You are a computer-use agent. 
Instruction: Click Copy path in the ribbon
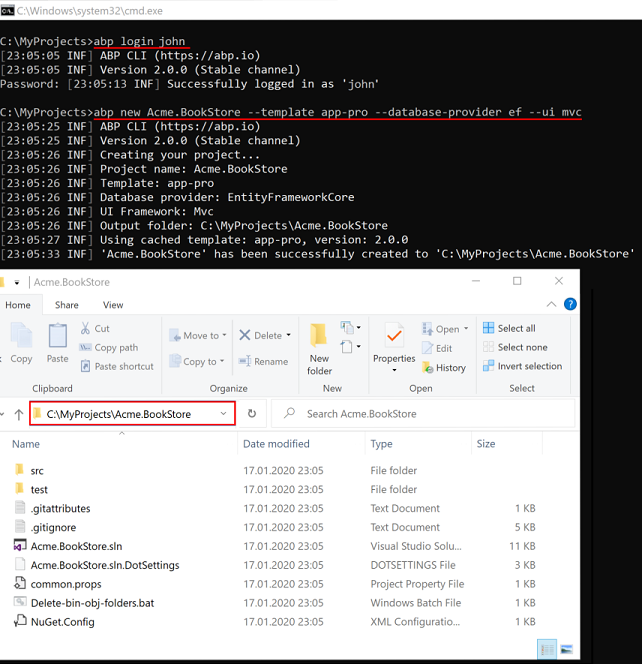109,348
